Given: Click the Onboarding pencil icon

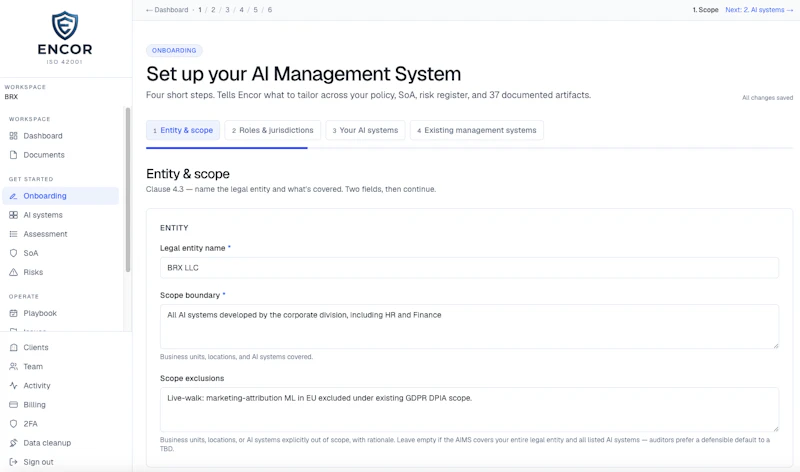Looking at the screenshot, I should tap(13, 196).
